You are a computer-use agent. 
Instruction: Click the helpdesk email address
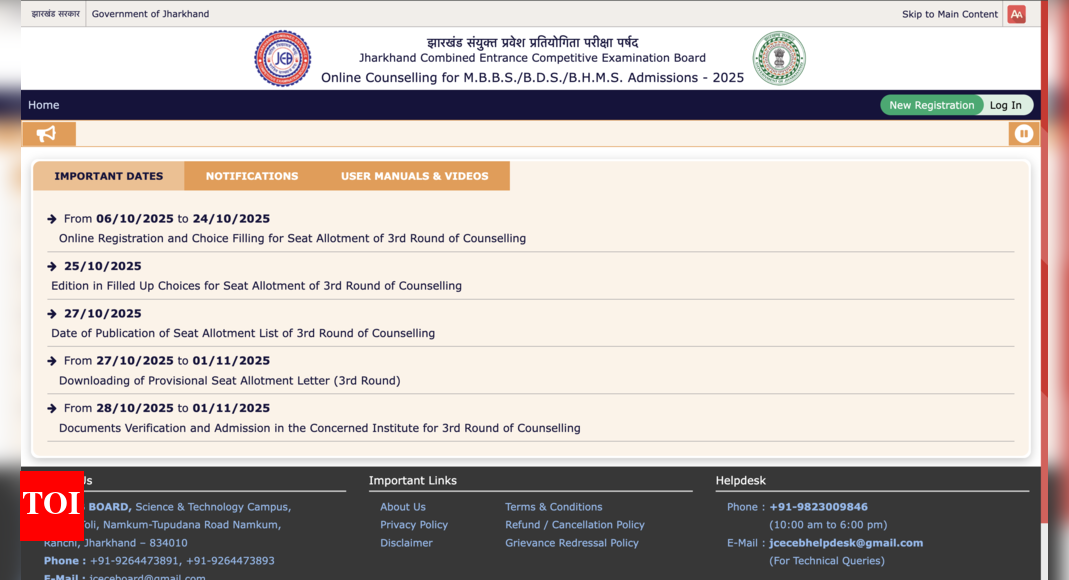coord(845,543)
